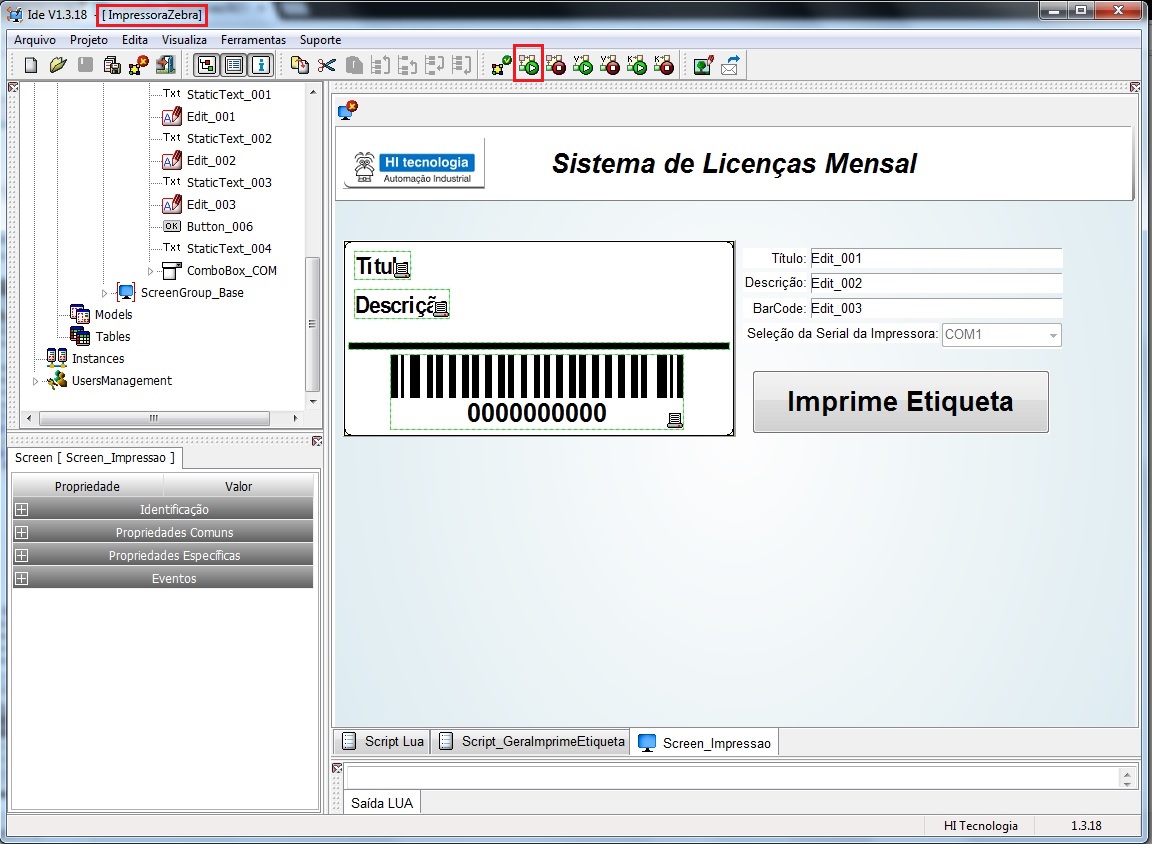Click the Título Edit_001 field
Screen dimensions: 1152x844
click(936, 259)
